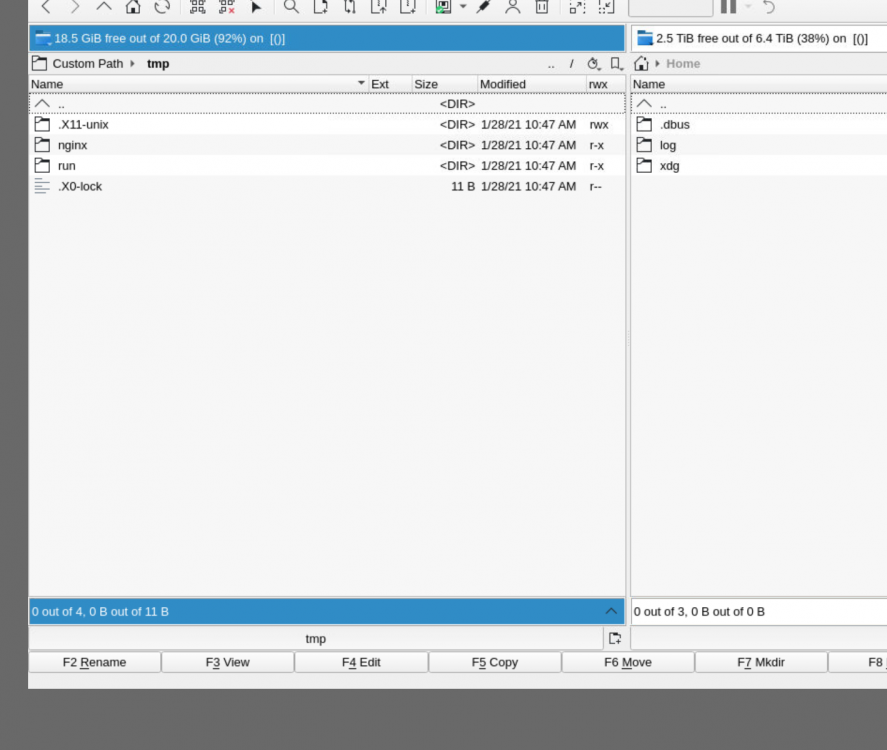This screenshot has height=750, width=887.
Task: Click the icon right of command line
Action: [615, 639]
